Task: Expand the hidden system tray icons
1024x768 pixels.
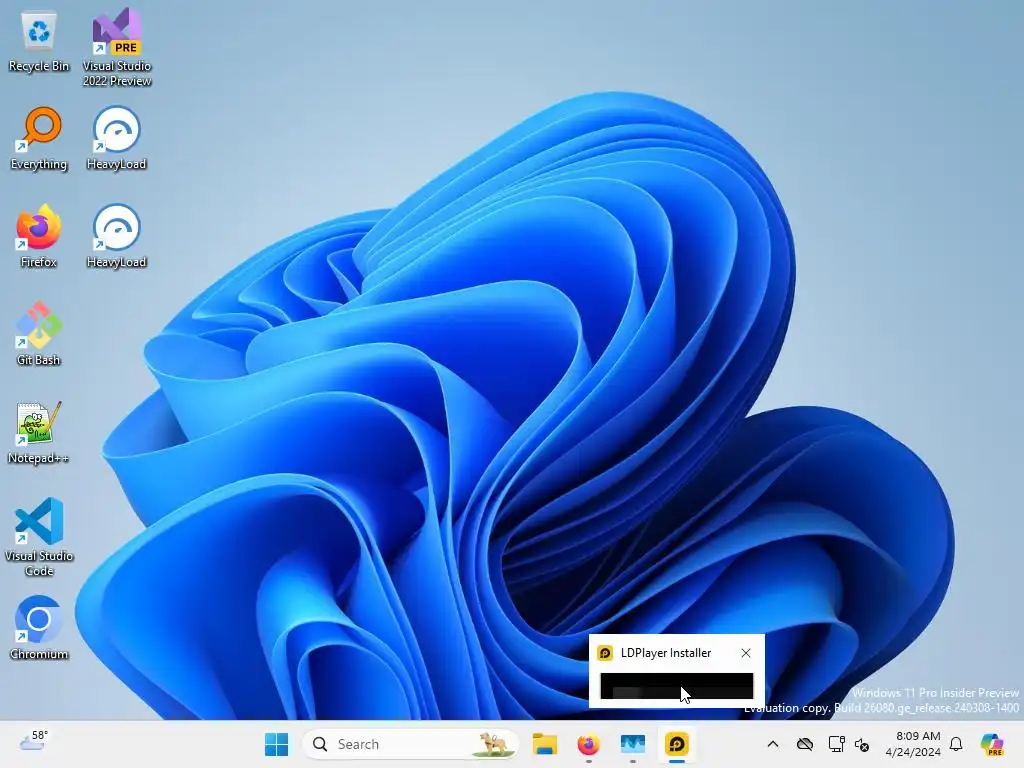Action: click(773, 744)
